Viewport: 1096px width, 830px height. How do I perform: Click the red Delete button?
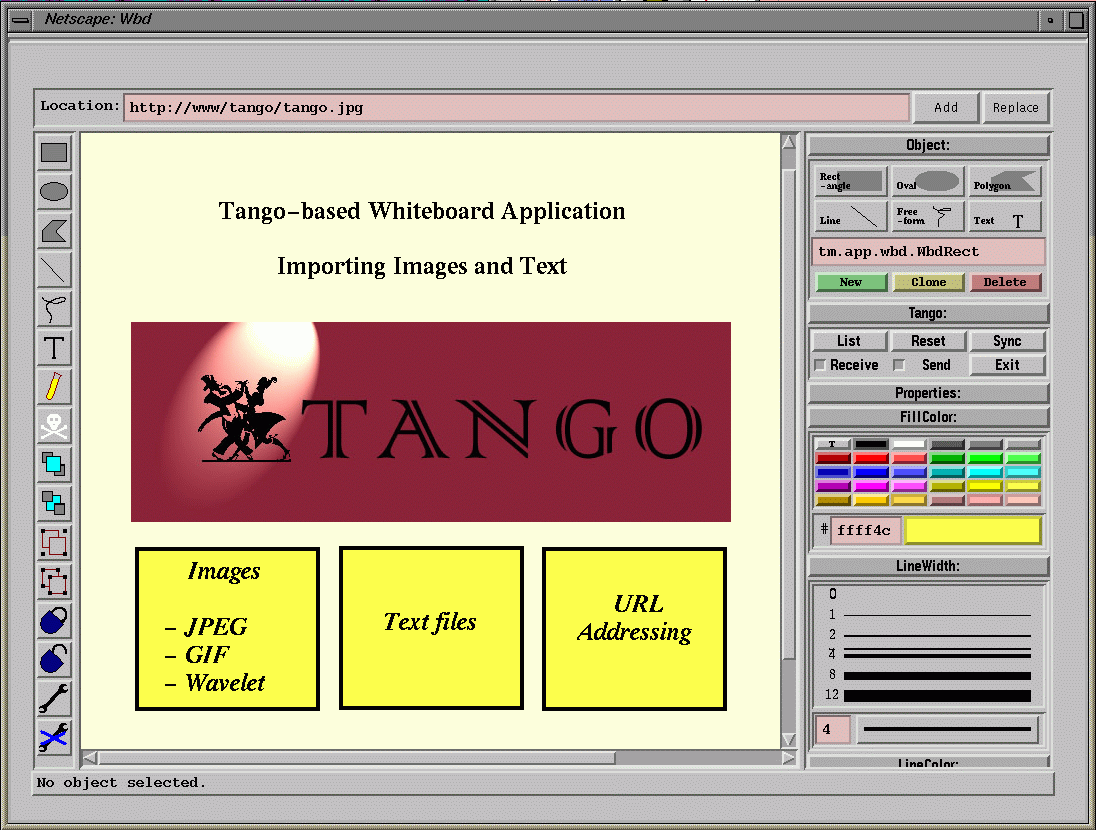point(1005,282)
